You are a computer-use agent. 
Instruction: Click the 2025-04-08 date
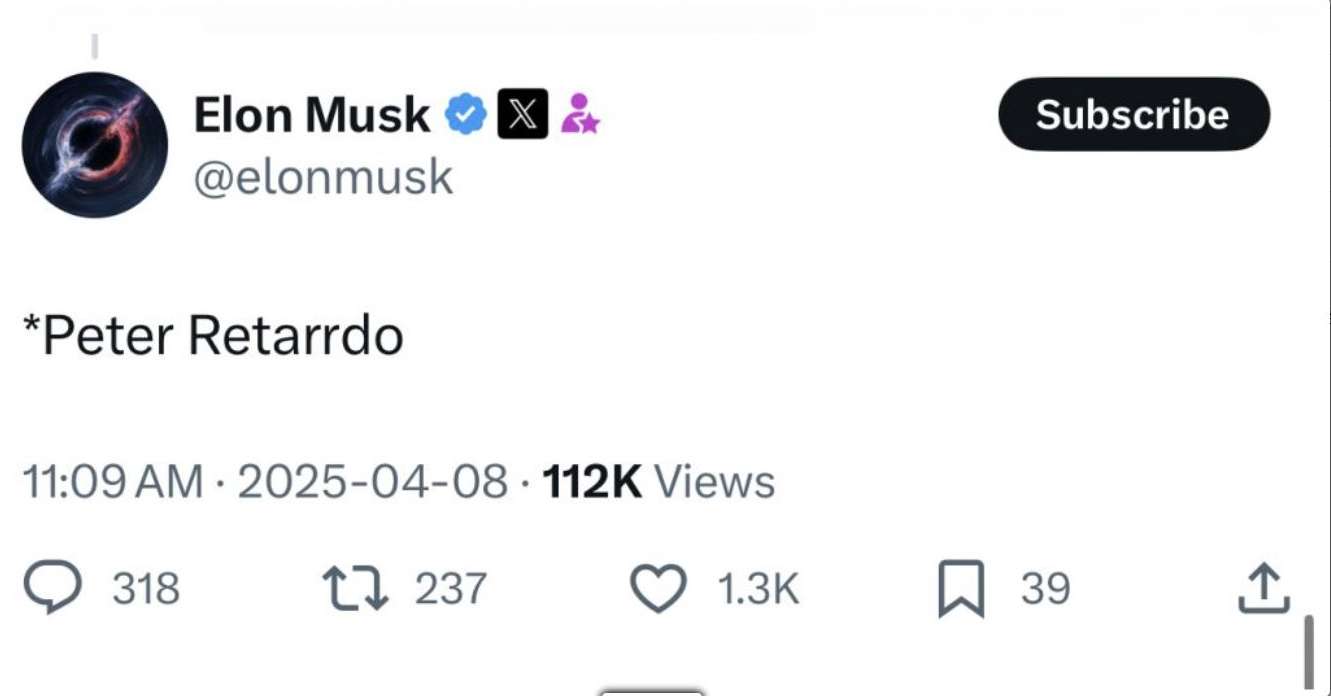(373, 482)
